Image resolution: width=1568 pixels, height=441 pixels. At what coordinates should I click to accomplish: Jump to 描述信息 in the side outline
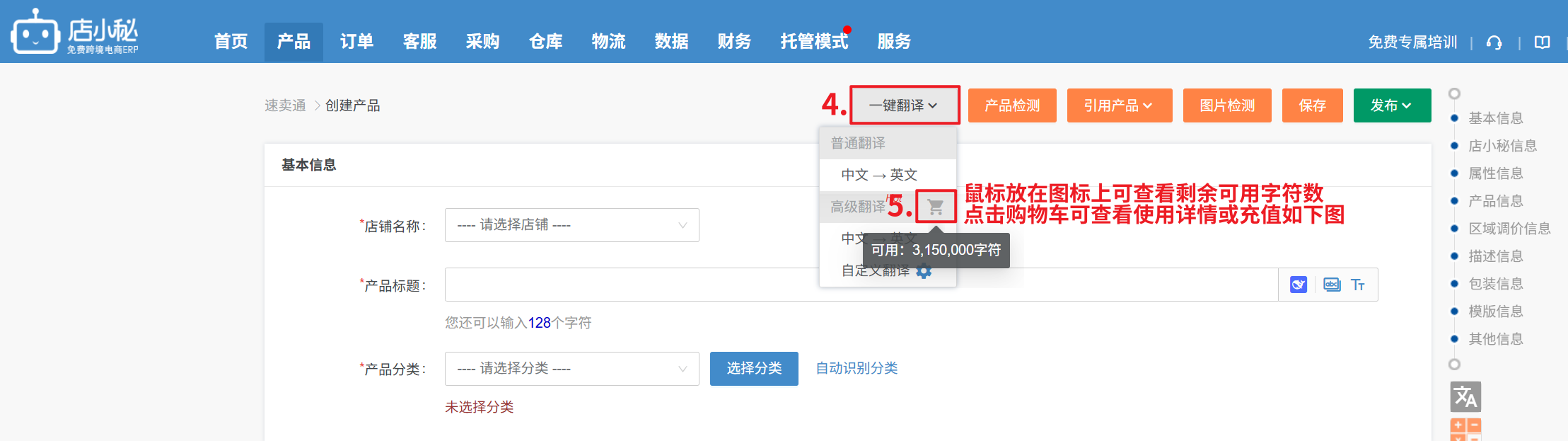pyautogui.click(x=1495, y=256)
